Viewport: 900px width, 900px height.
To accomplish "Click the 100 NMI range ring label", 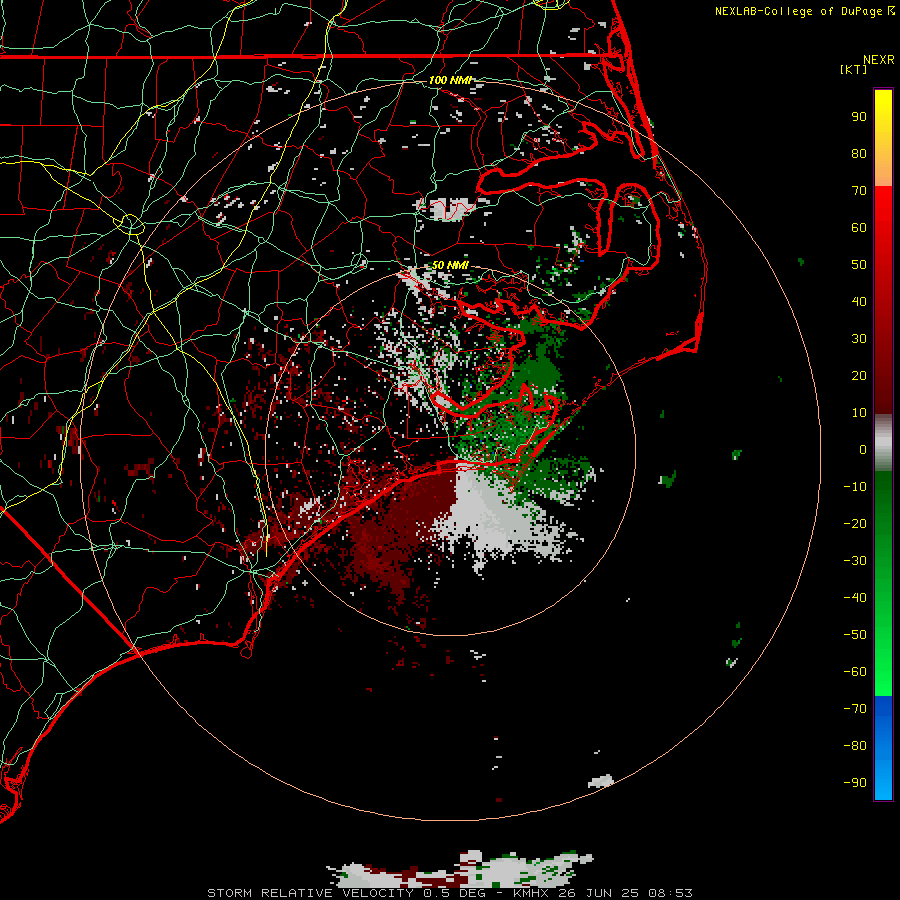I will (450, 80).
